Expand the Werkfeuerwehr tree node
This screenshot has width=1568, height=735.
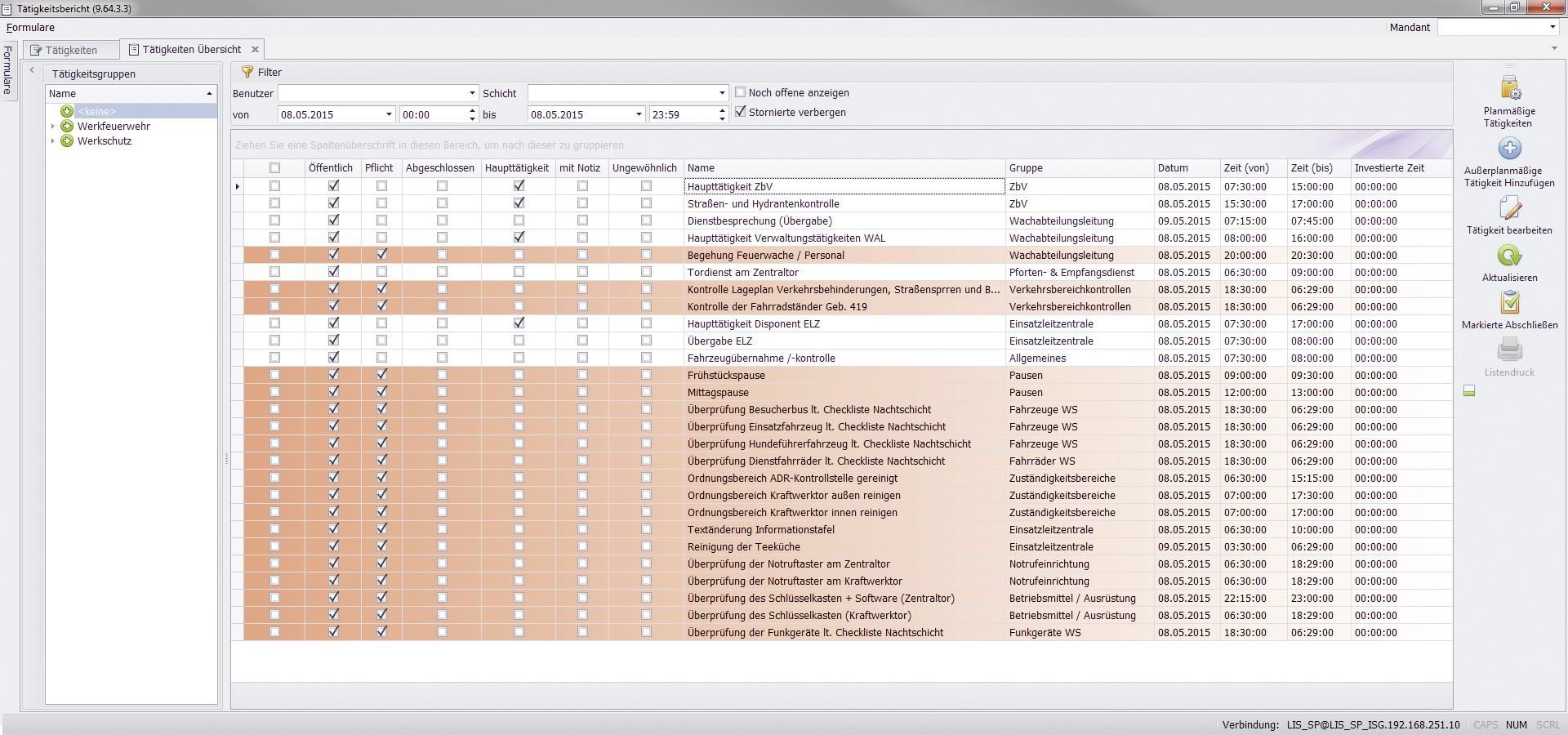(53, 126)
